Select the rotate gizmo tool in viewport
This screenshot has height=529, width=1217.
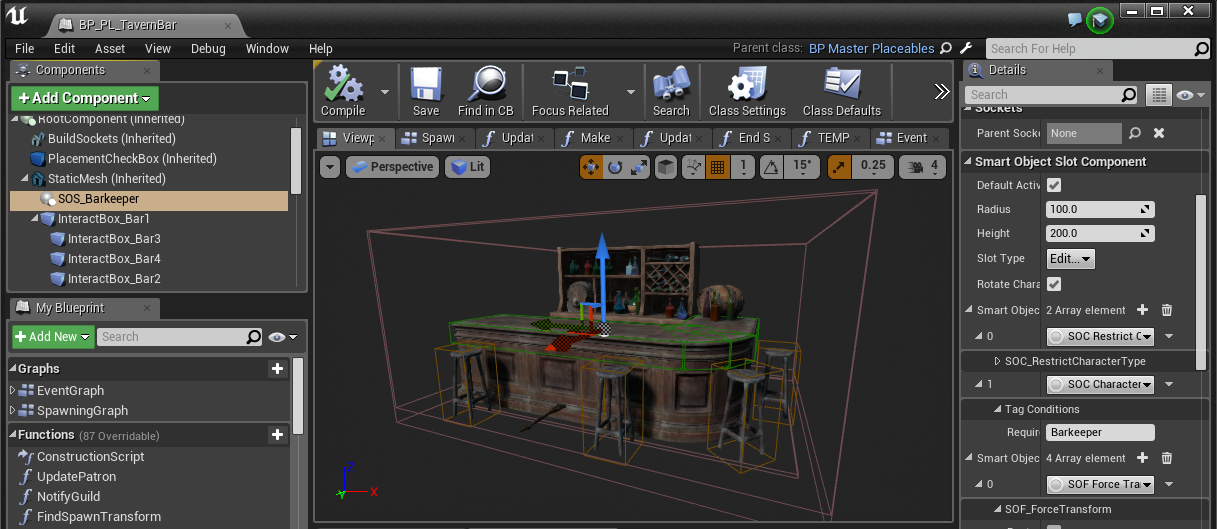click(x=615, y=168)
